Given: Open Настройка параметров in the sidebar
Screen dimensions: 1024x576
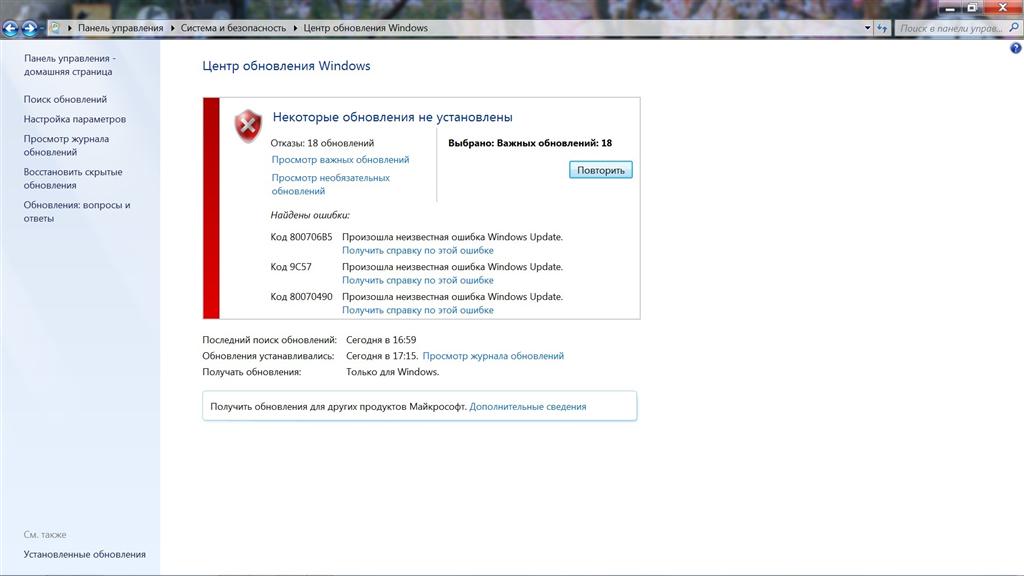Looking at the screenshot, I should (x=74, y=119).
